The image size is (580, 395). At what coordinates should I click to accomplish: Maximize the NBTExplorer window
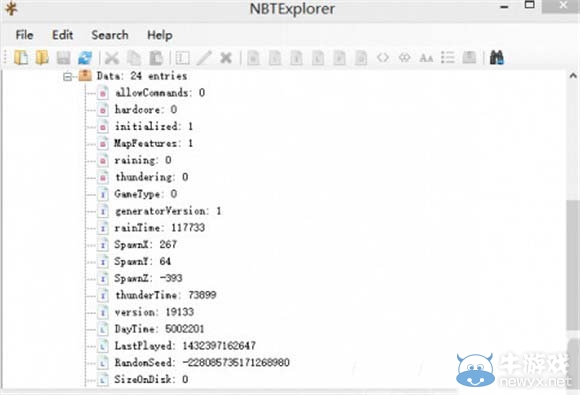[x=530, y=5]
